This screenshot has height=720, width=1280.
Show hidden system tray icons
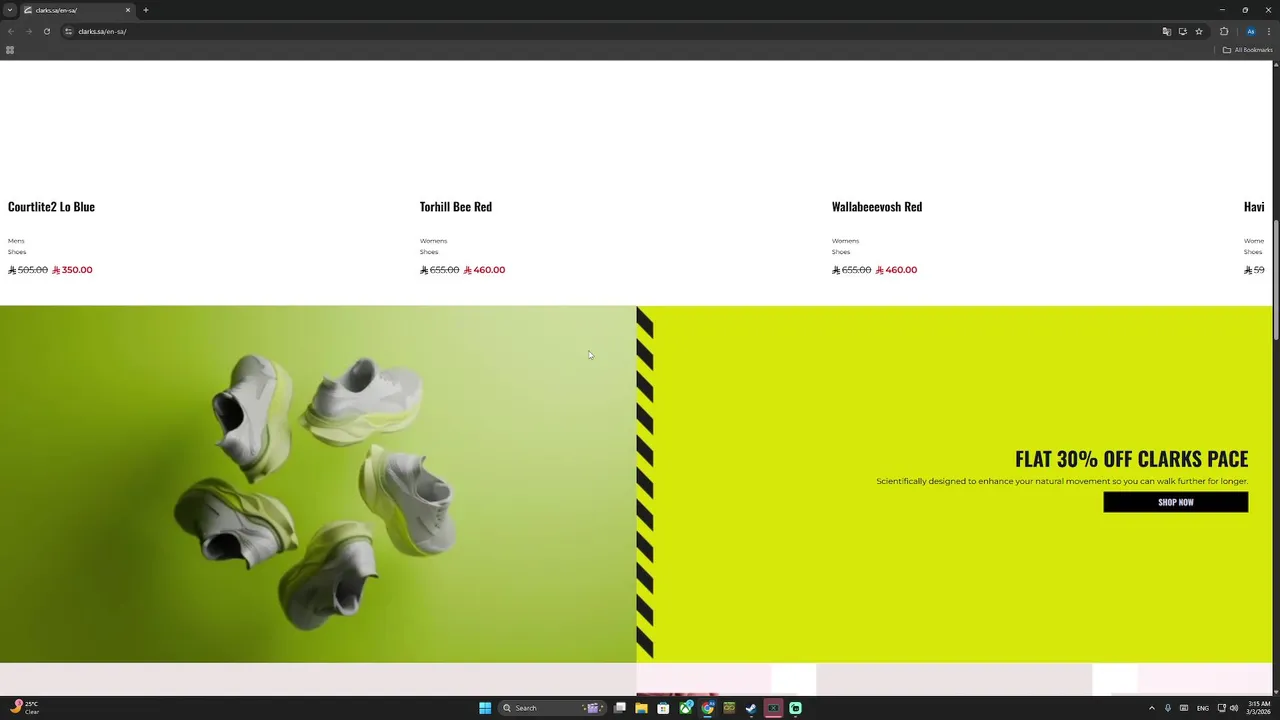(x=1151, y=708)
